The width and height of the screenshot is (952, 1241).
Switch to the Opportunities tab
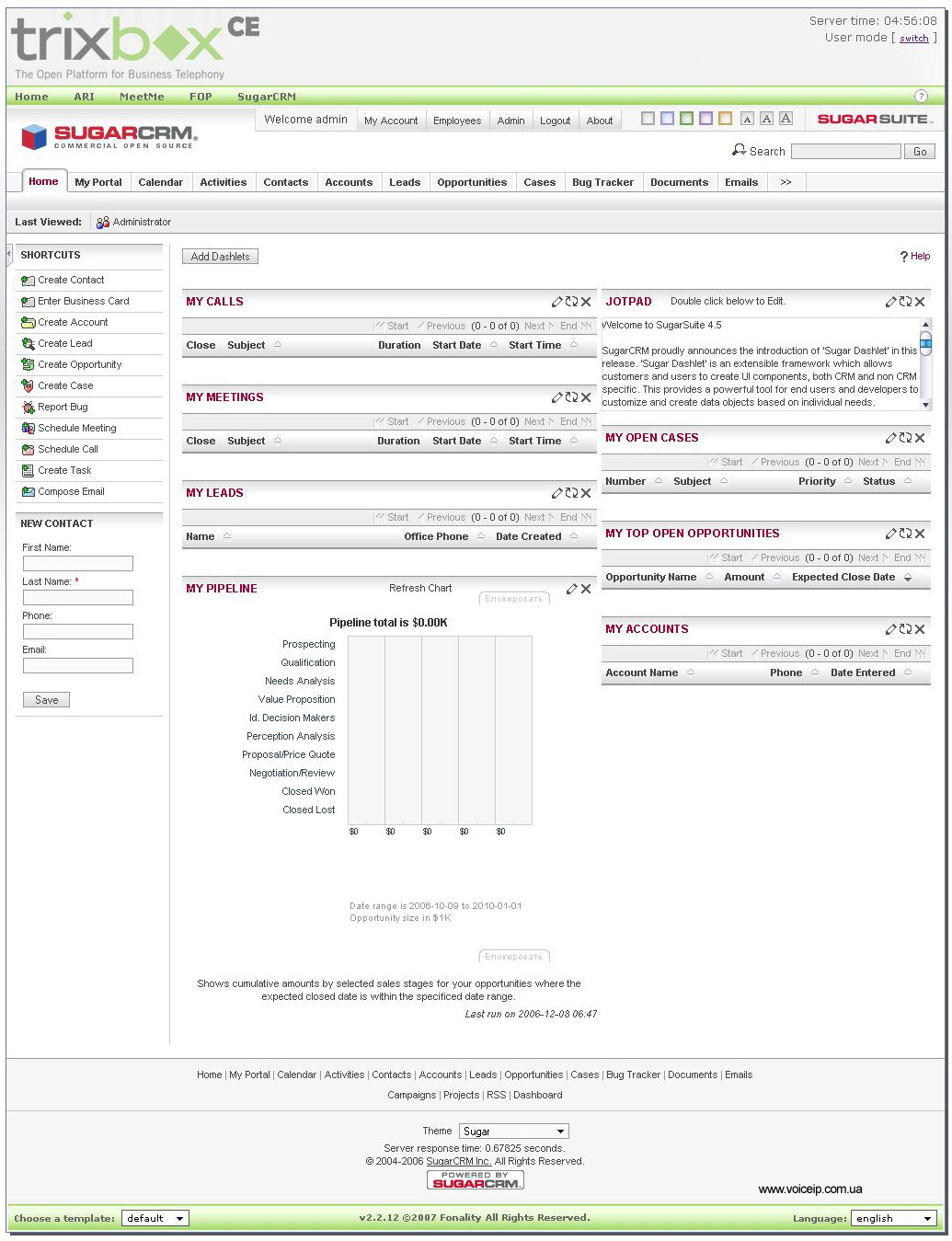point(472,182)
